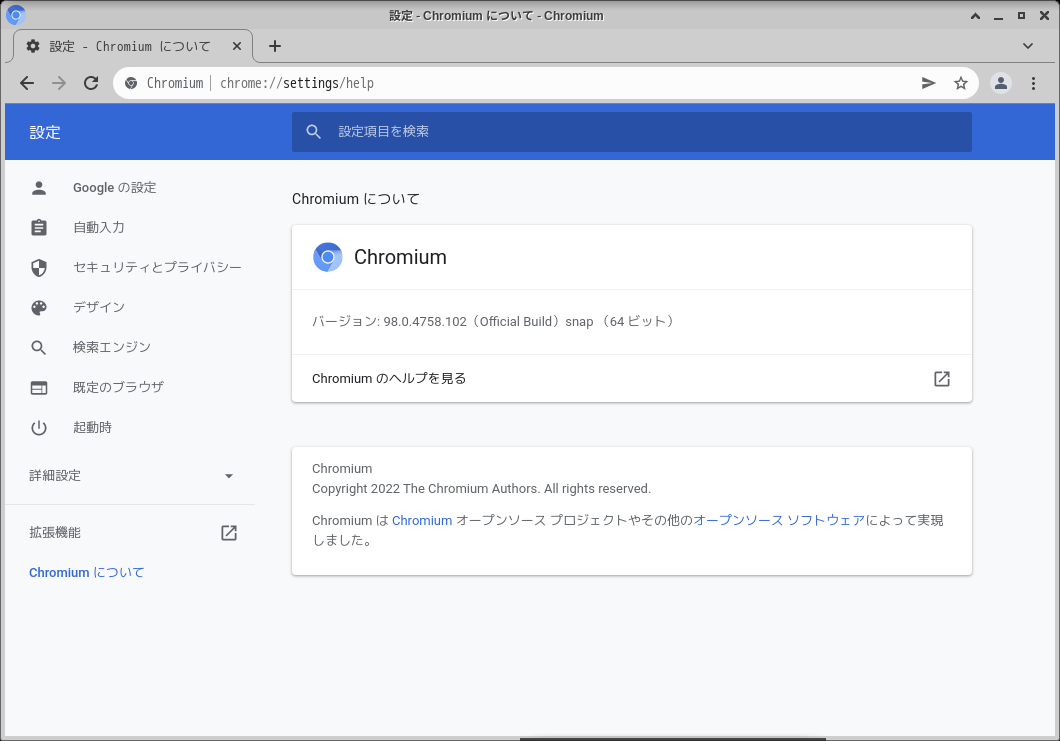Select Chromium について in sidebar

[87, 573]
